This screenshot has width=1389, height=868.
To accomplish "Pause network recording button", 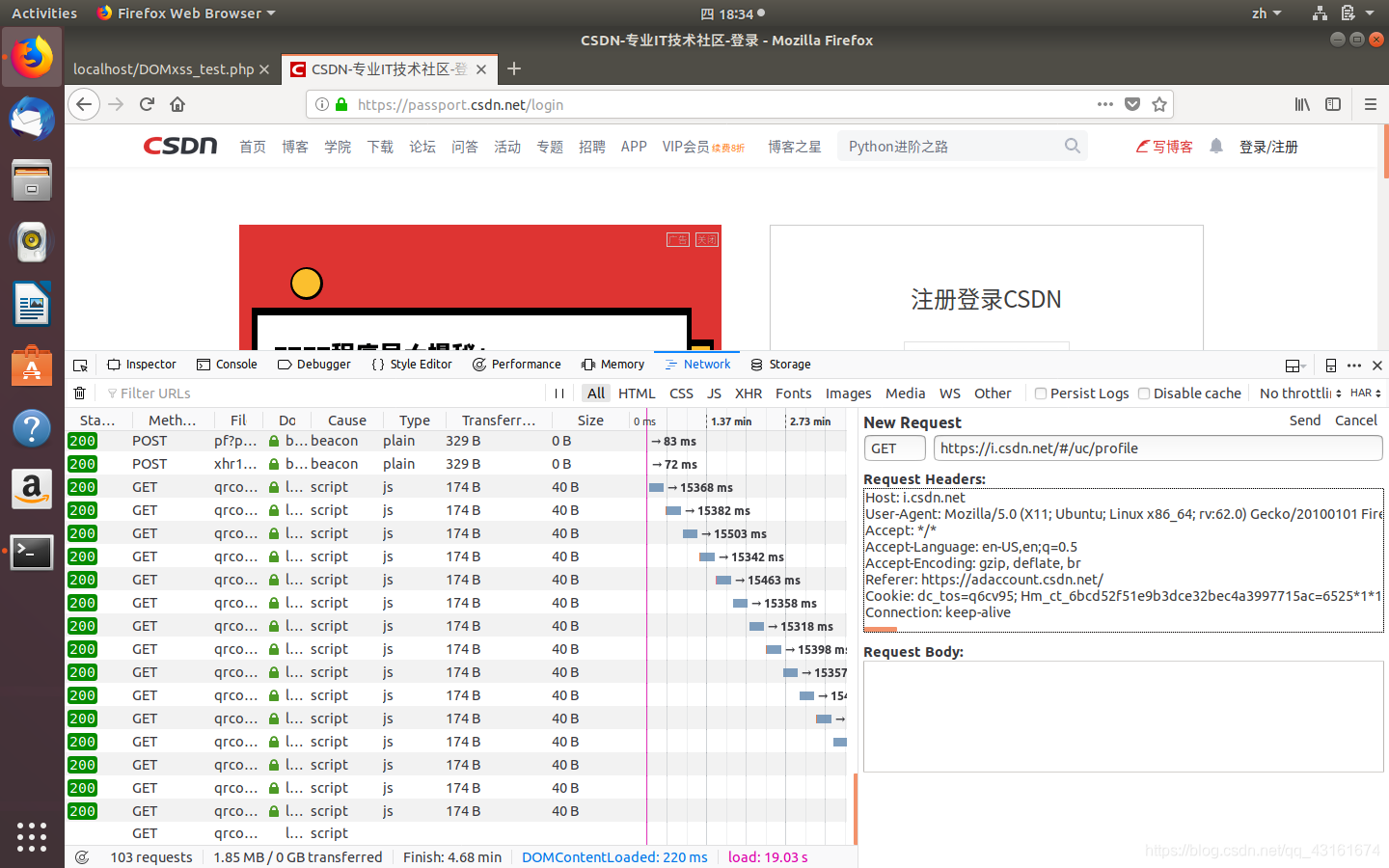I will coord(559,393).
